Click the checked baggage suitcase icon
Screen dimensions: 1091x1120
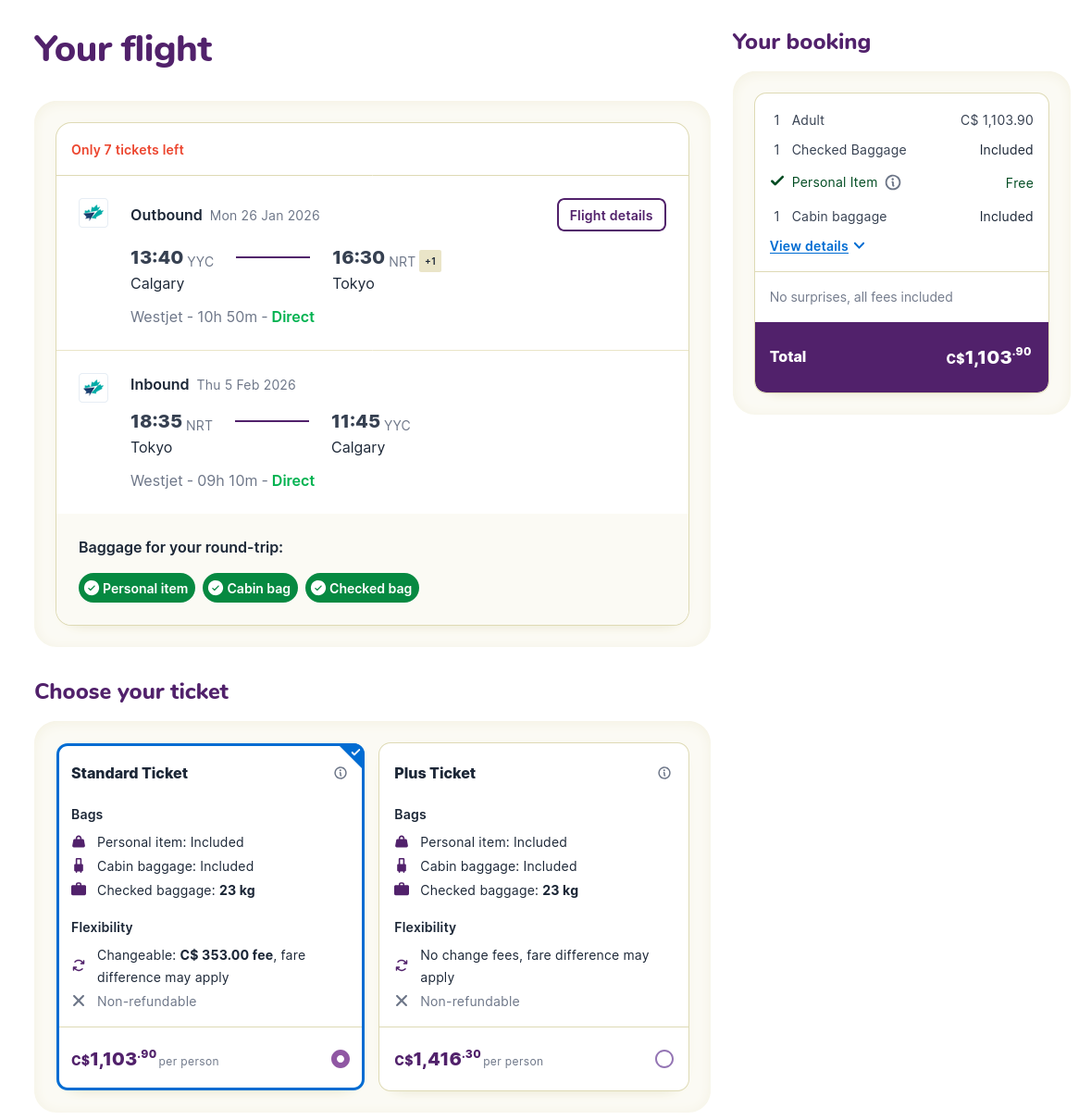[79, 890]
